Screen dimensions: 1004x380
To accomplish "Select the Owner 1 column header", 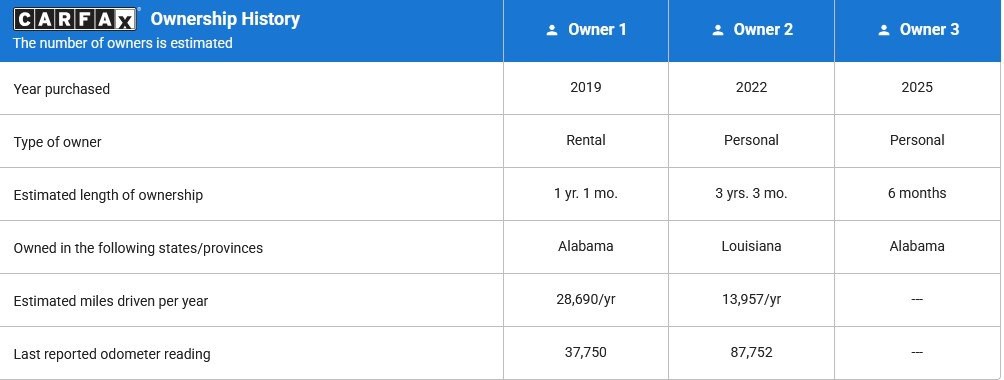I will (586, 30).
